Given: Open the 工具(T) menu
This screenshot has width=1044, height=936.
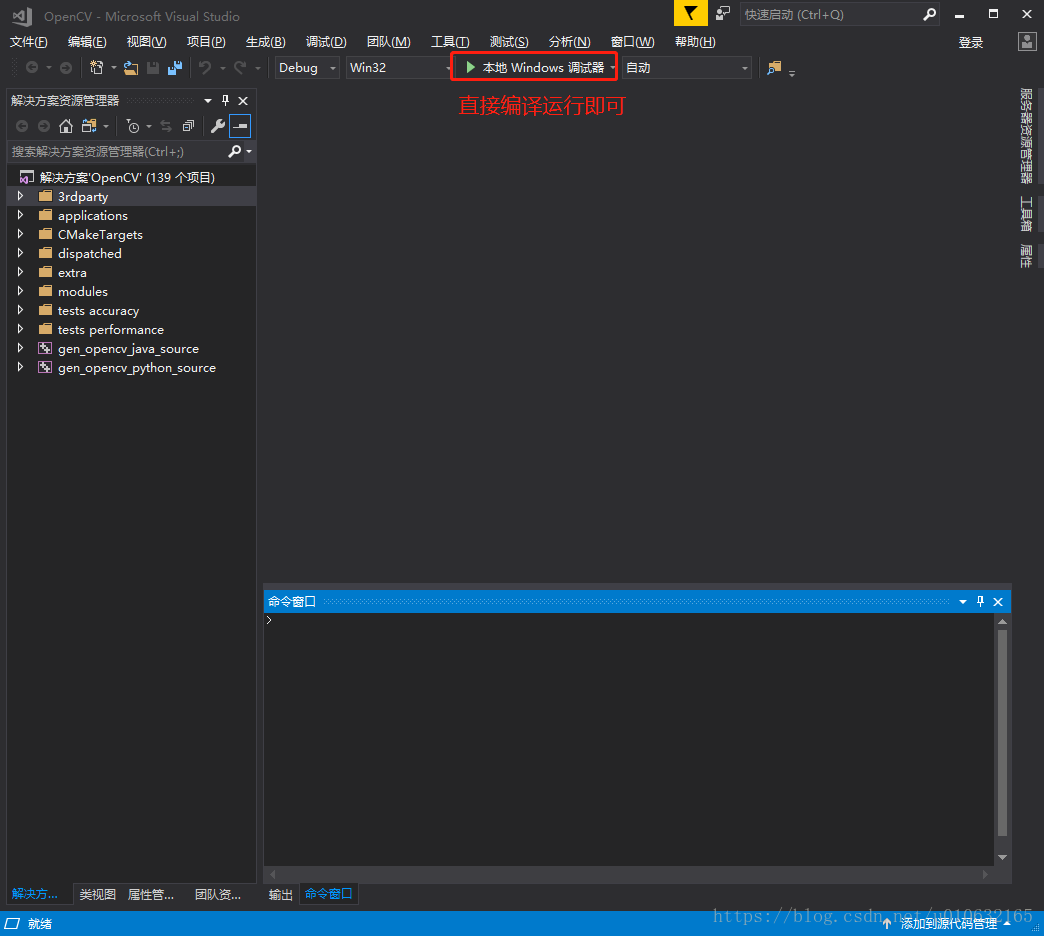Looking at the screenshot, I should (x=450, y=42).
